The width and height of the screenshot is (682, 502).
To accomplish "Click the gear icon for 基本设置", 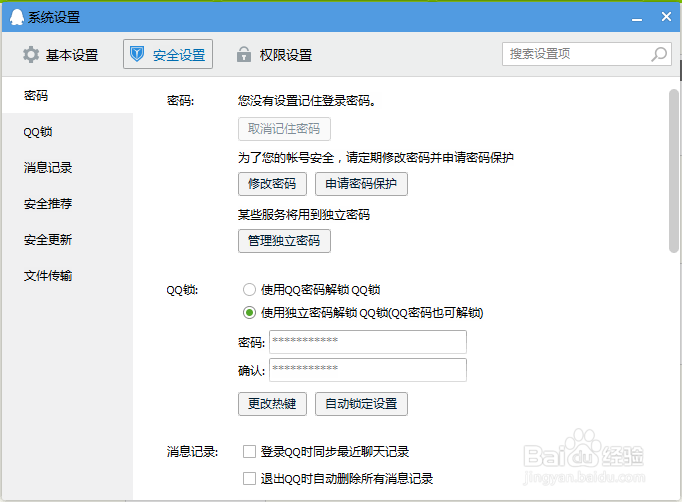I will (x=31, y=55).
